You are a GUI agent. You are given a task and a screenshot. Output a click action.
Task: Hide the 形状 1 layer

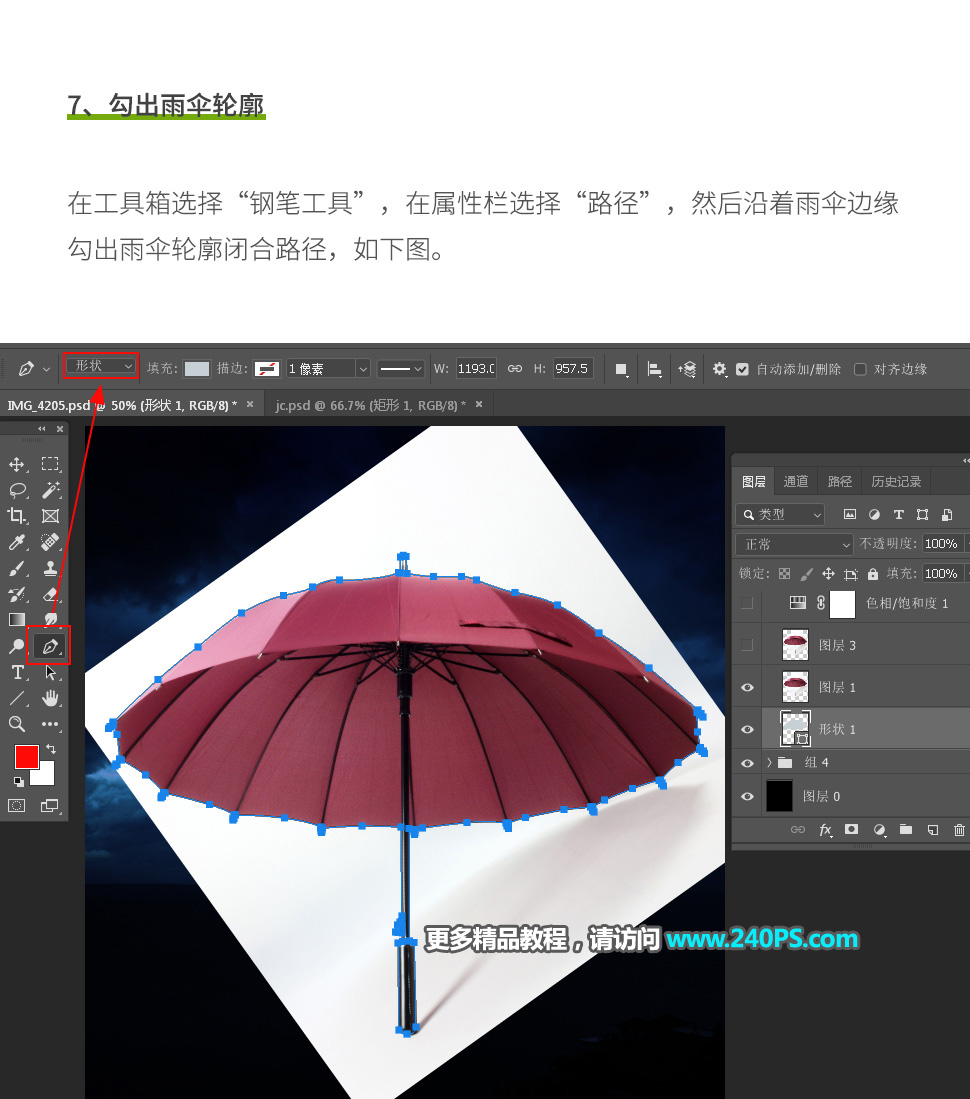(747, 729)
